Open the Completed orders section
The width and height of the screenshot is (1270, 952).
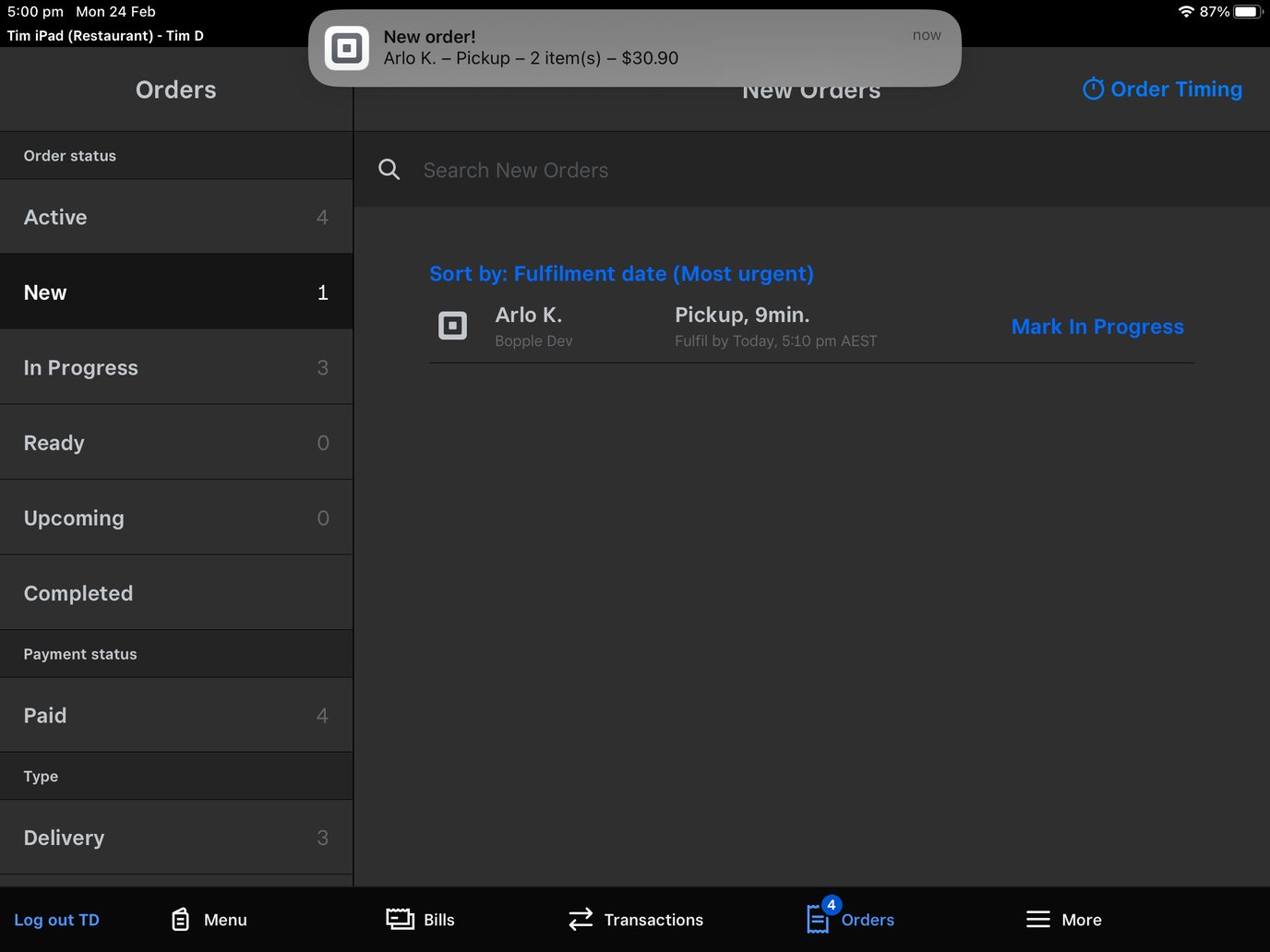[x=175, y=592]
